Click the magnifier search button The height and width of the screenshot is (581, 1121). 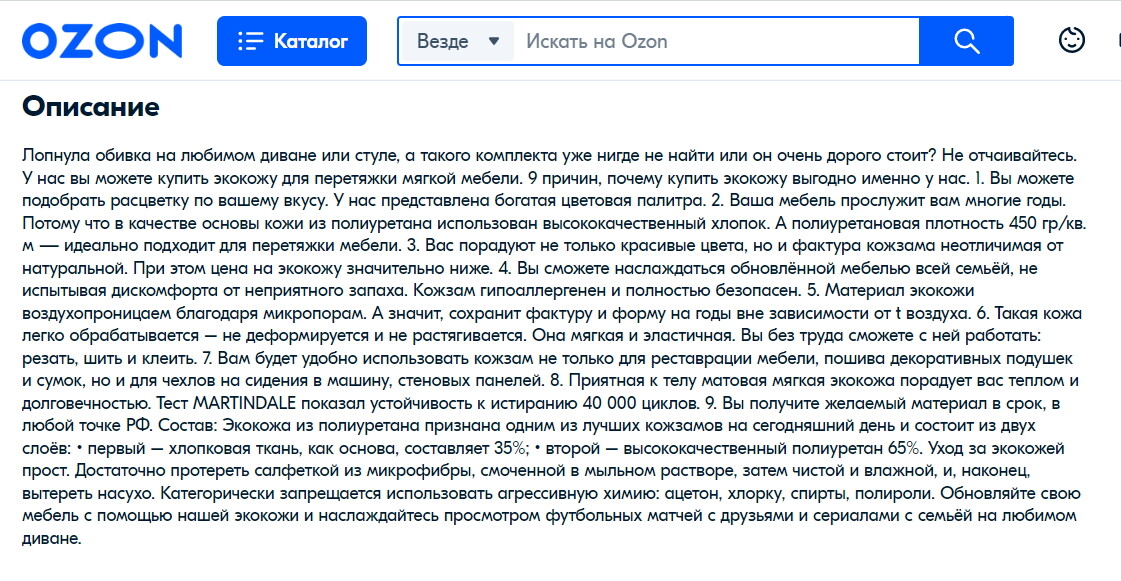(x=967, y=41)
